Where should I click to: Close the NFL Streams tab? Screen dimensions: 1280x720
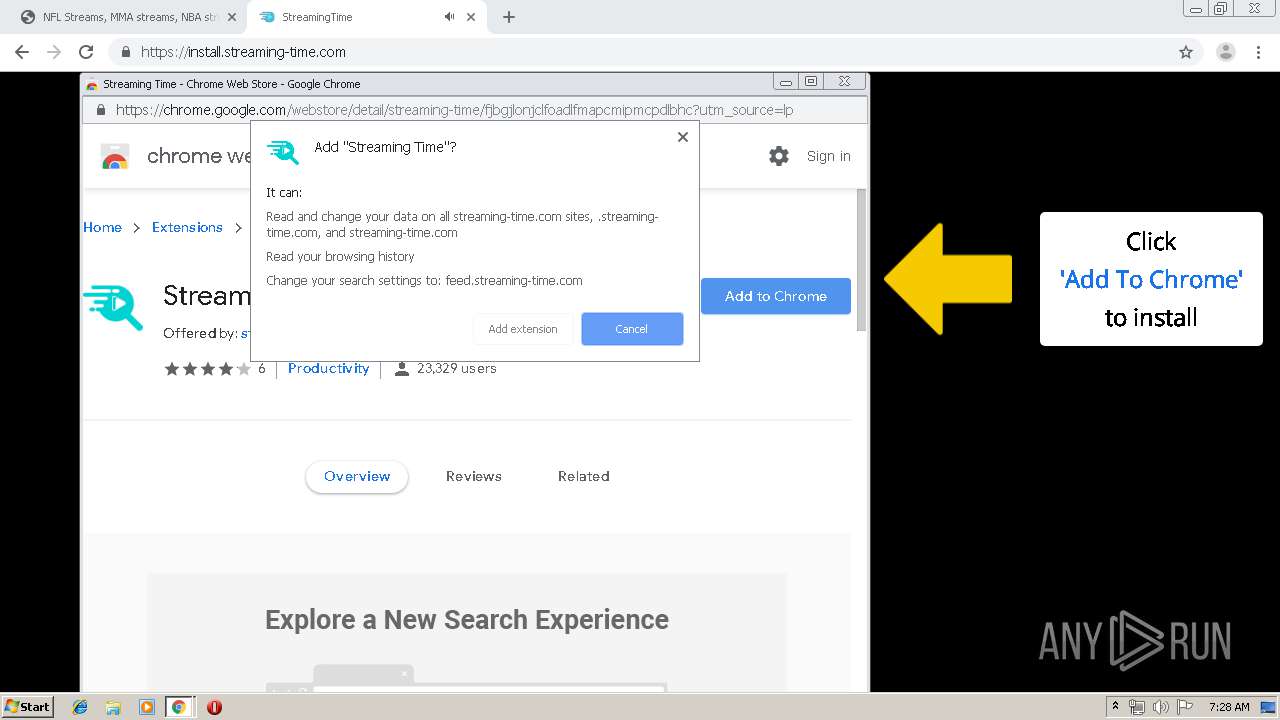pos(232,17)
